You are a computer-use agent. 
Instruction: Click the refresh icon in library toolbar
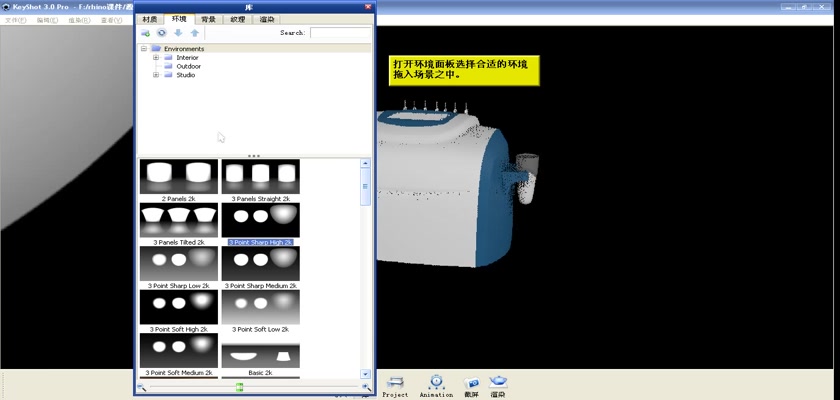pyautogui.click(x=161, y=33)
